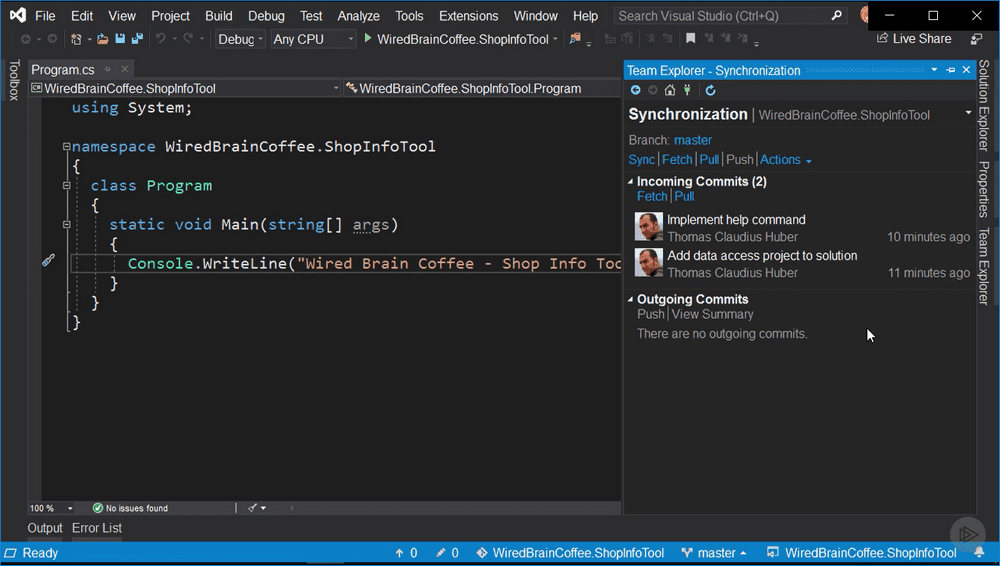Screen dimensions: 1000x566
Task: Click the Save All icon
Action: point(136,39)
